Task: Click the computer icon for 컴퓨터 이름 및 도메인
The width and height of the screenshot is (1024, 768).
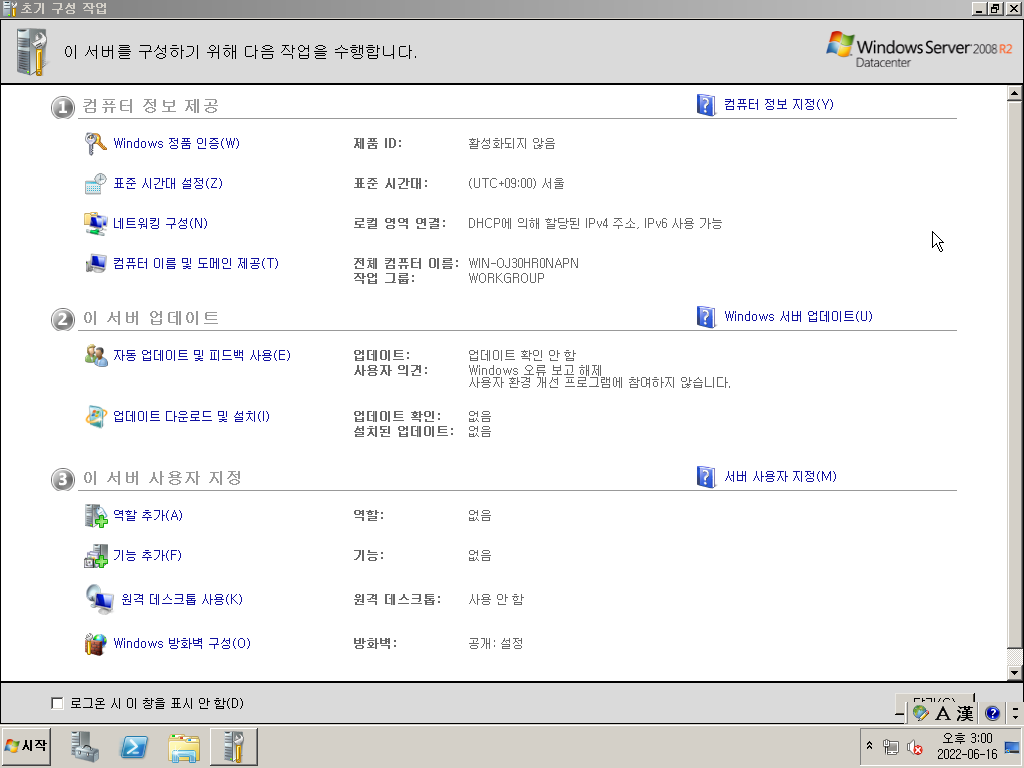Action: pos(95,263)
